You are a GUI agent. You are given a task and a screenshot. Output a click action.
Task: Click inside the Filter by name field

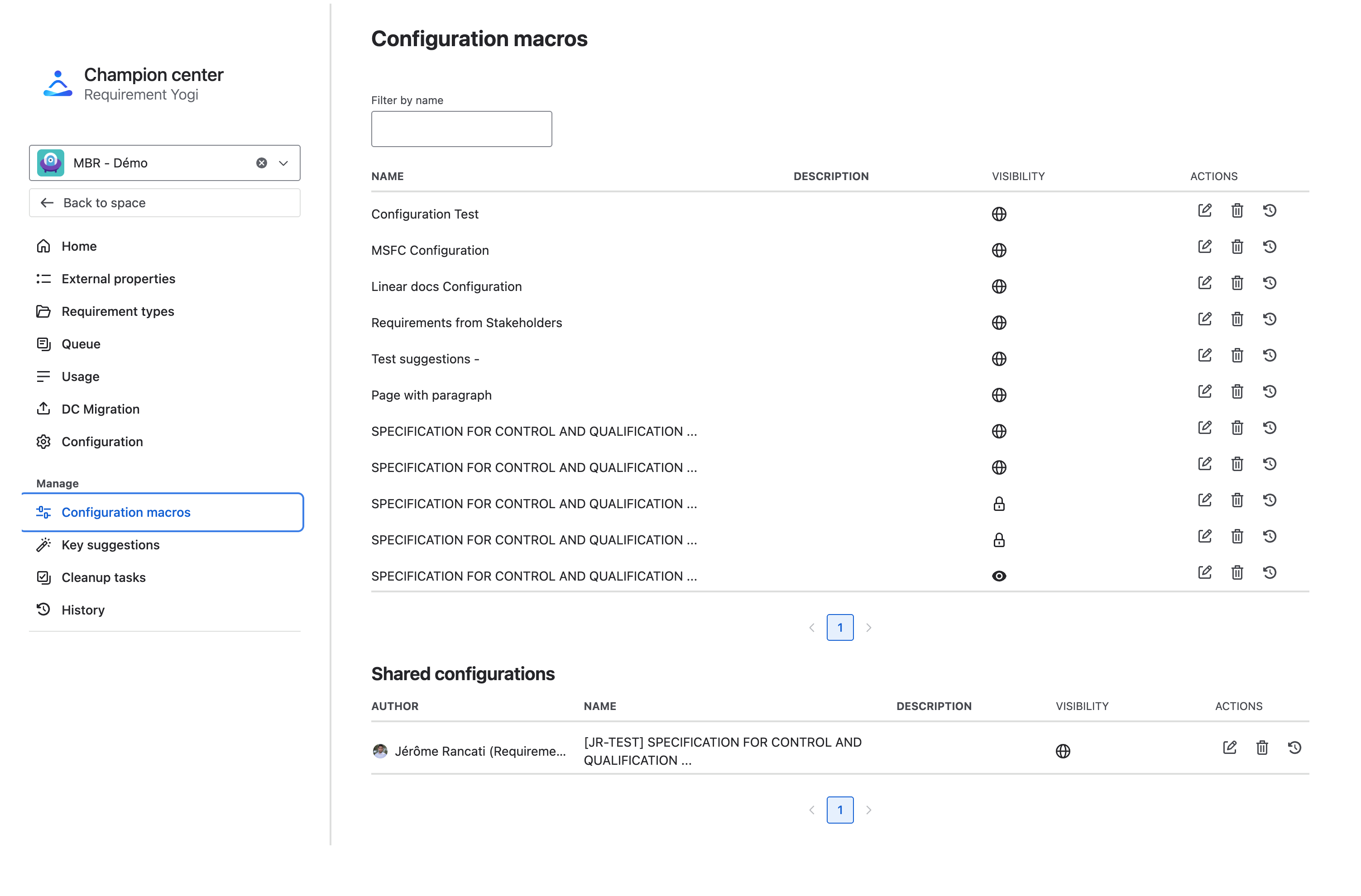pyautogui.click(x=461, y=129)
